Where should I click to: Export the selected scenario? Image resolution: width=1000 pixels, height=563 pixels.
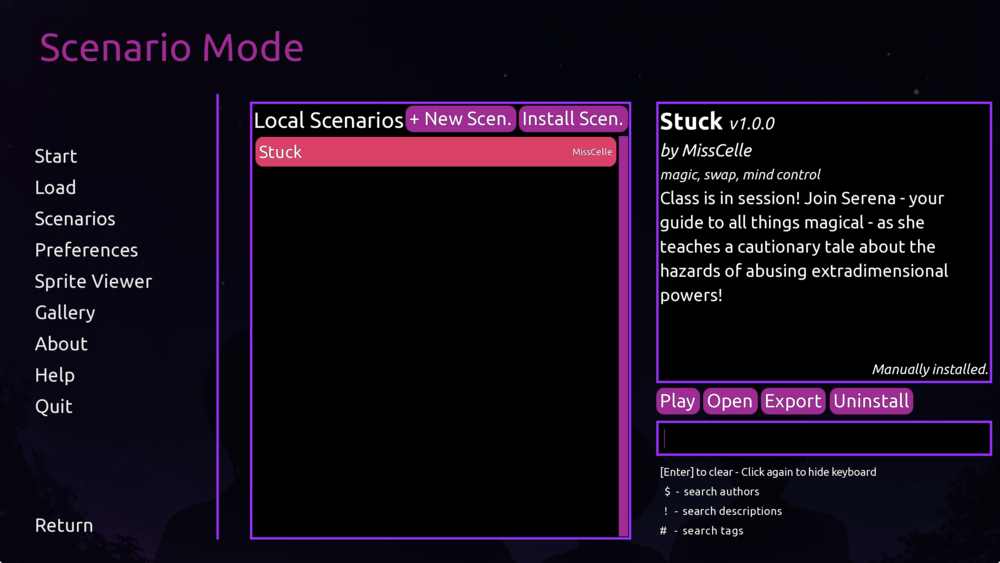click(793, 401)
